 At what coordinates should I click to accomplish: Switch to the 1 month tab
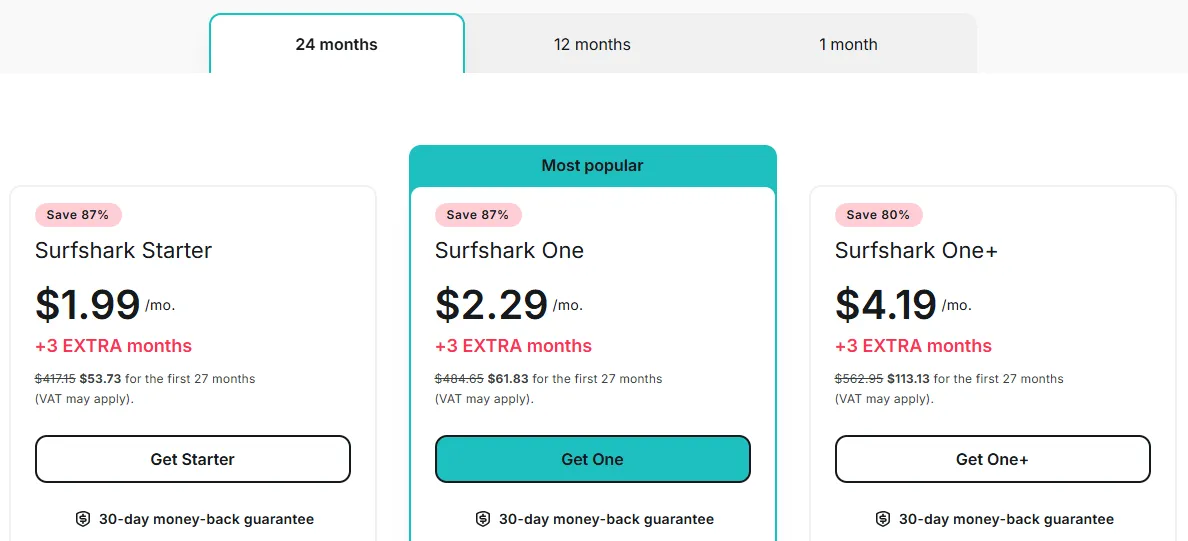click(848, 44)
